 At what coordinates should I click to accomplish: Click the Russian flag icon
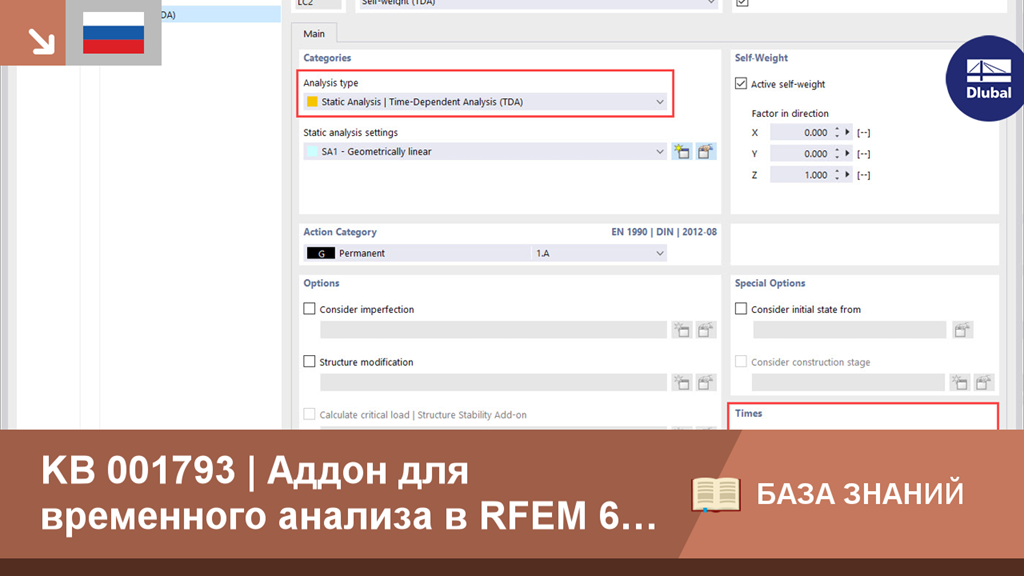click(114, 33)
